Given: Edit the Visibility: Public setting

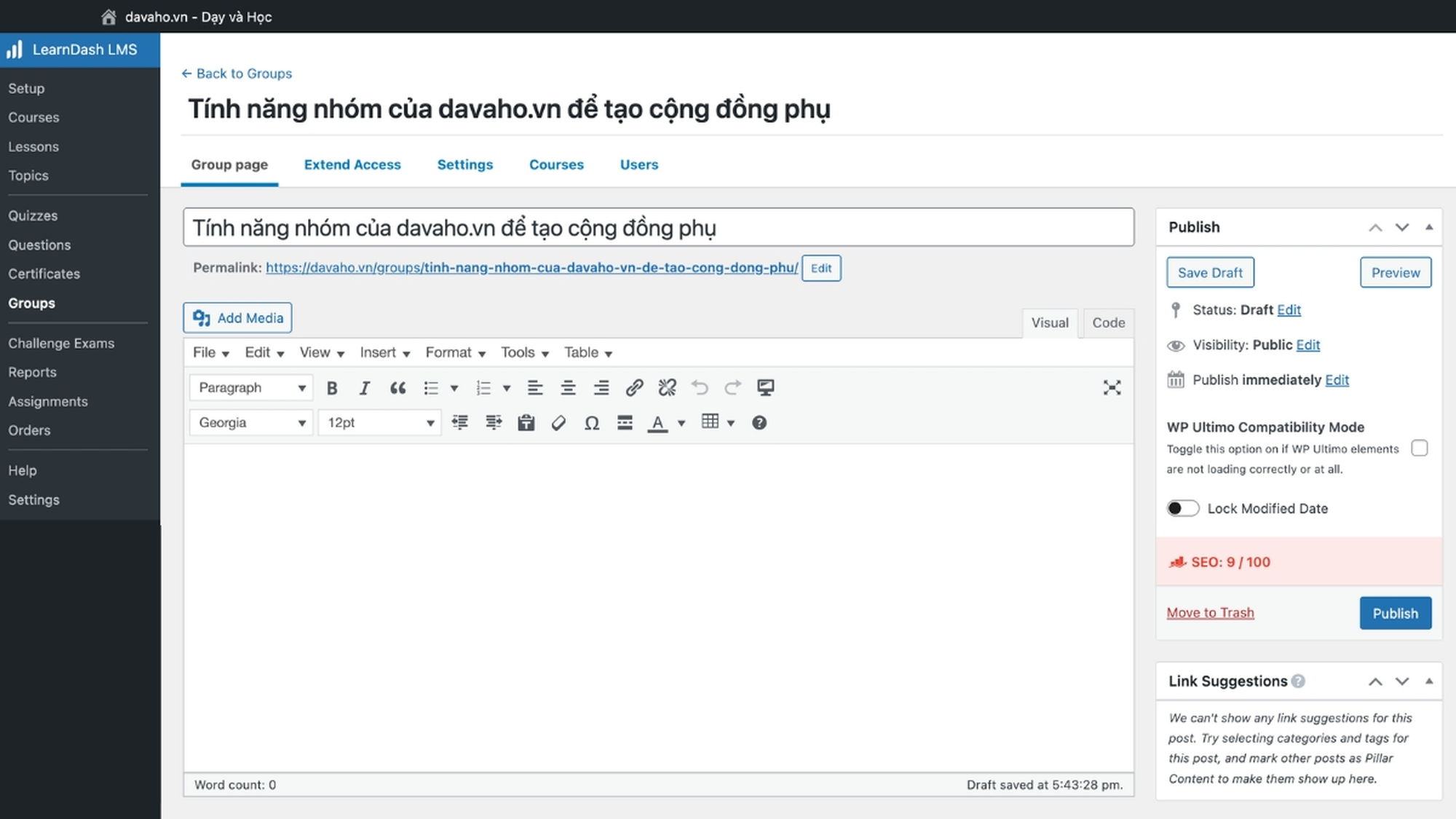Looking at the screenshot, I should click(x=1307, y=345).
